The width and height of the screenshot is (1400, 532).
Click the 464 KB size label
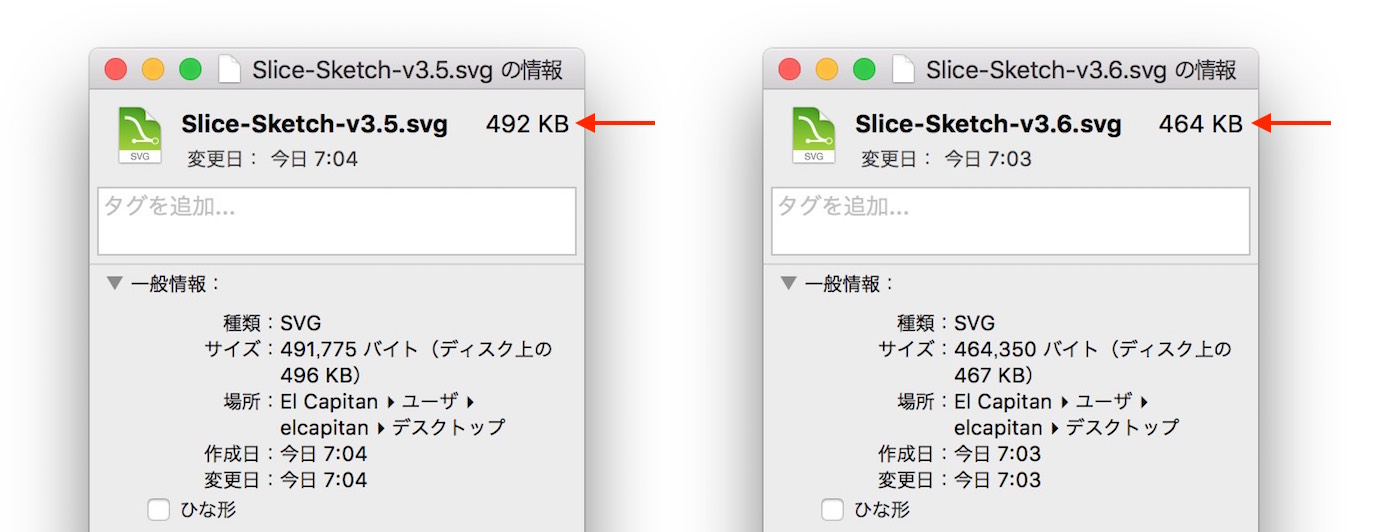pos(1200,125)
